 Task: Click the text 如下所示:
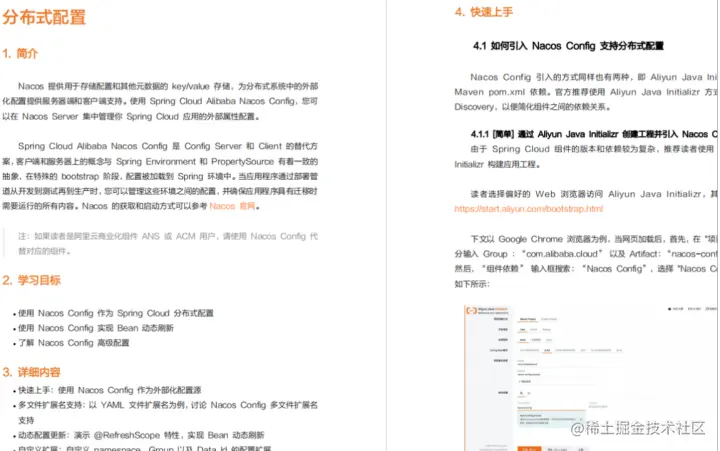tap(472, 284)
